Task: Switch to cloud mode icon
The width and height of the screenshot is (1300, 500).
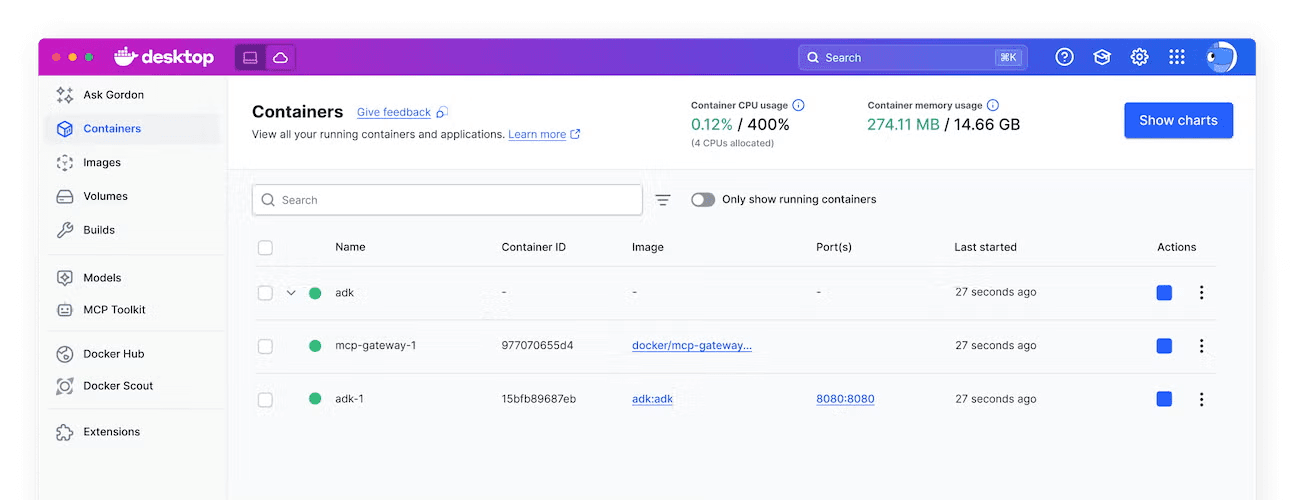Action: [281, 58]
